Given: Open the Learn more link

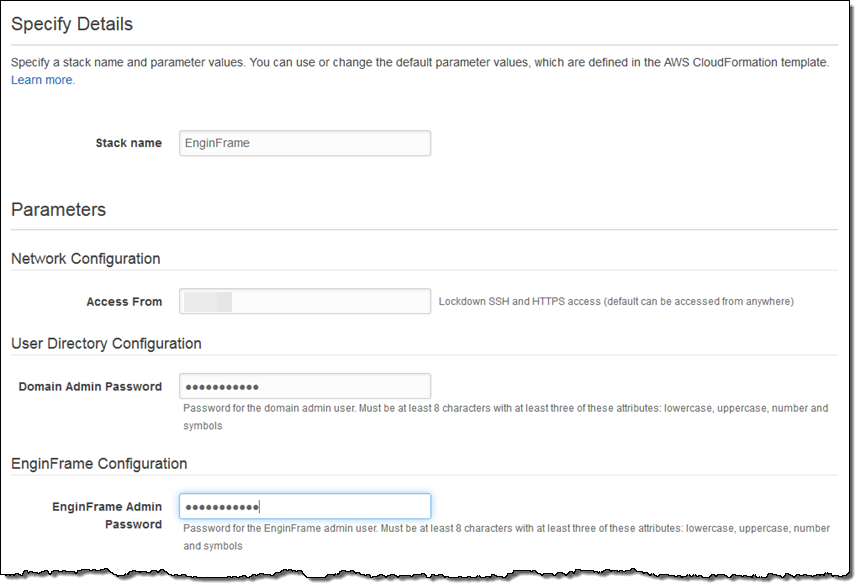Looking at the screenshot, I should (42, 80).
